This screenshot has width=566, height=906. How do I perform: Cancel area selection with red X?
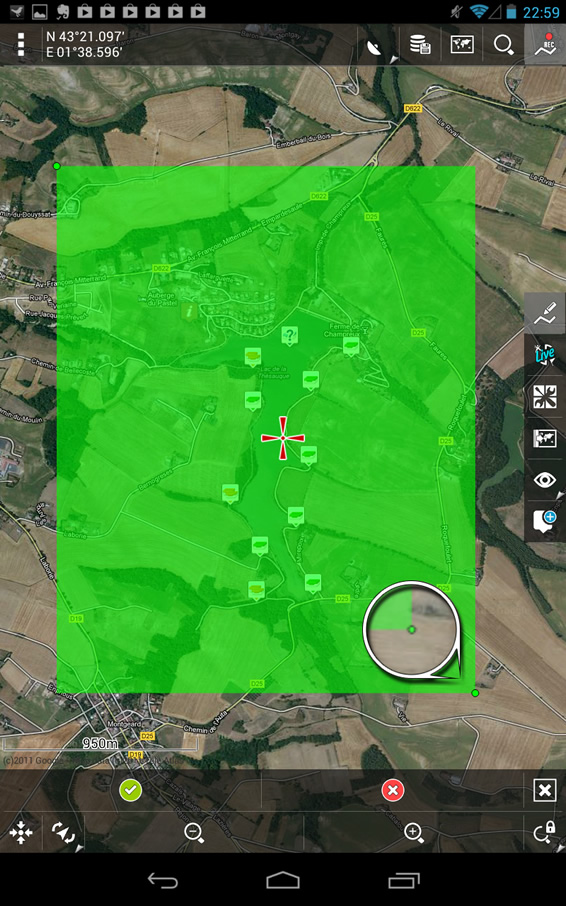coord(393,790)
